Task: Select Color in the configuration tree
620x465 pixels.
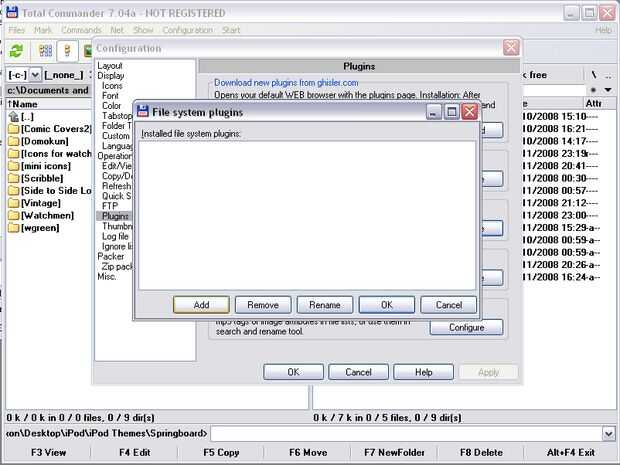Action: (112, 106)
